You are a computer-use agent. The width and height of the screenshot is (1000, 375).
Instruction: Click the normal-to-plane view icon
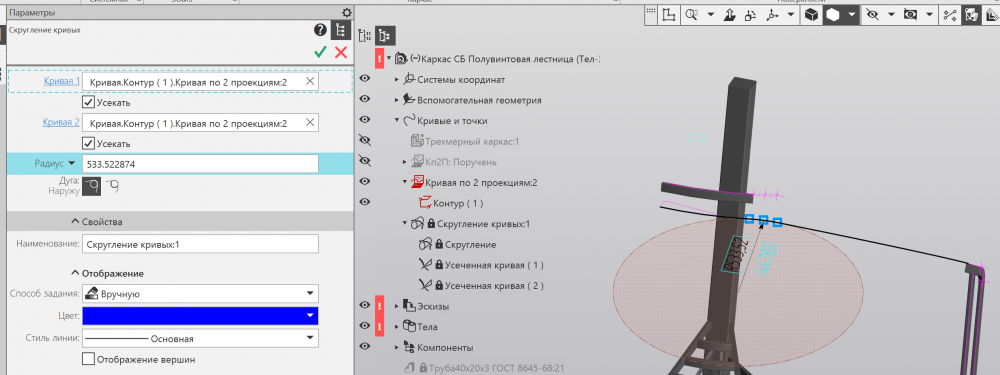pos(730,15)
